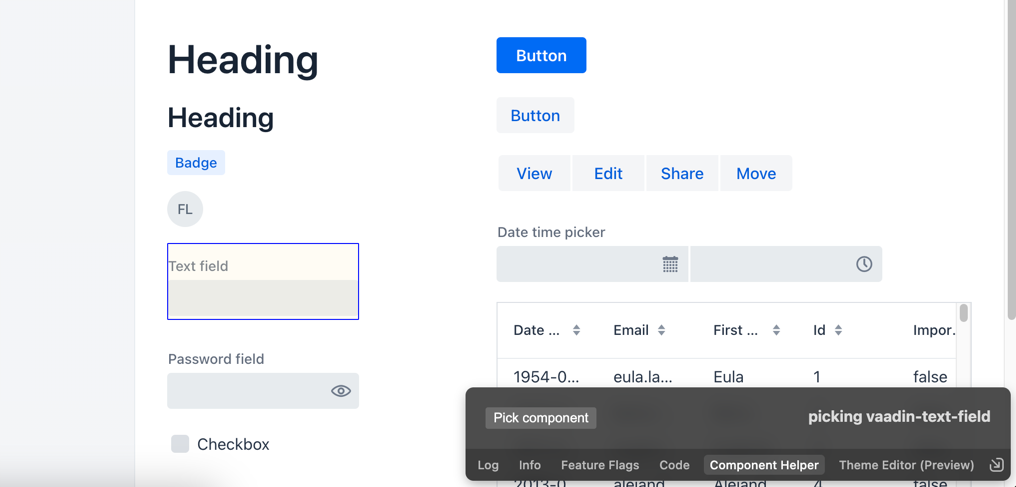Click the date cell '1954-0...'
The height and width of the screenshot is (487, 1016).
[x=544, y=377]
